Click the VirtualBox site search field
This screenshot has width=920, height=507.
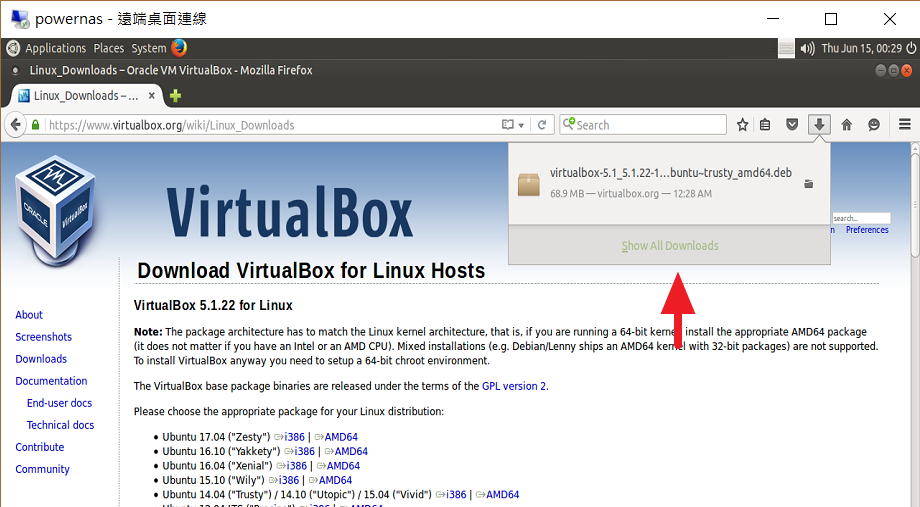(861, 218)
